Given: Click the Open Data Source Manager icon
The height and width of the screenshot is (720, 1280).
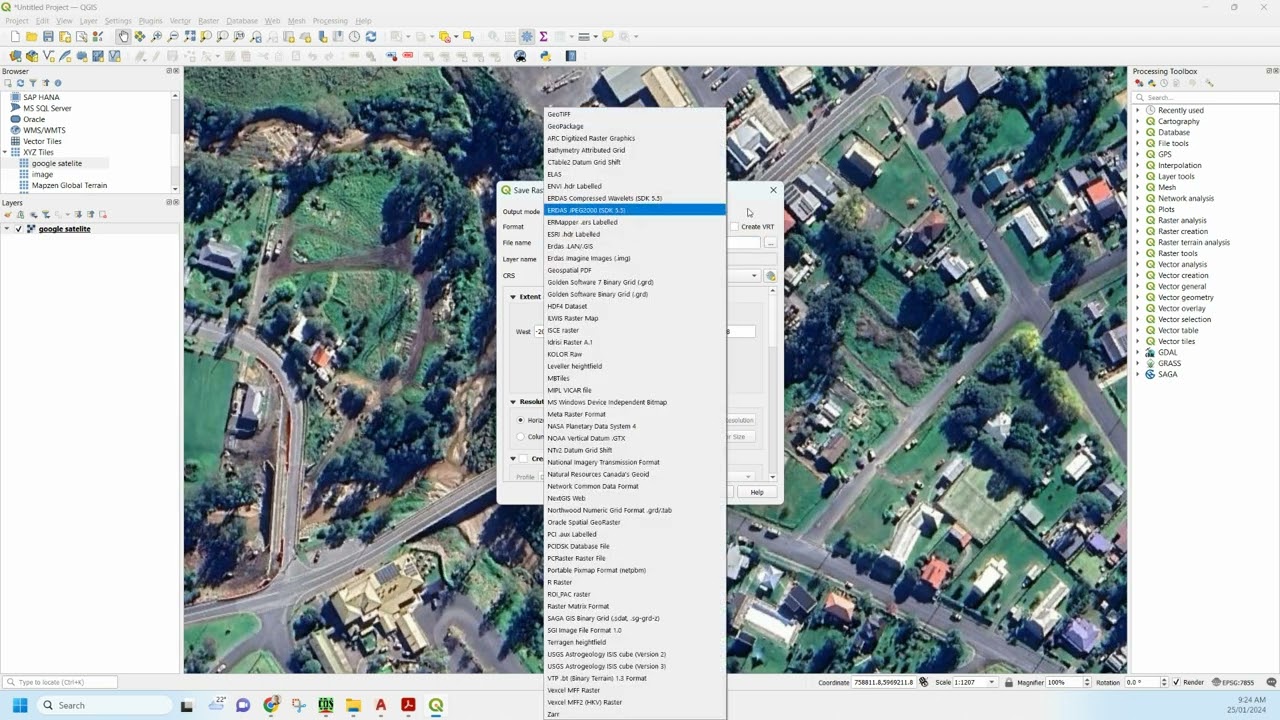Looking at the screenshot, I should 16,56.
